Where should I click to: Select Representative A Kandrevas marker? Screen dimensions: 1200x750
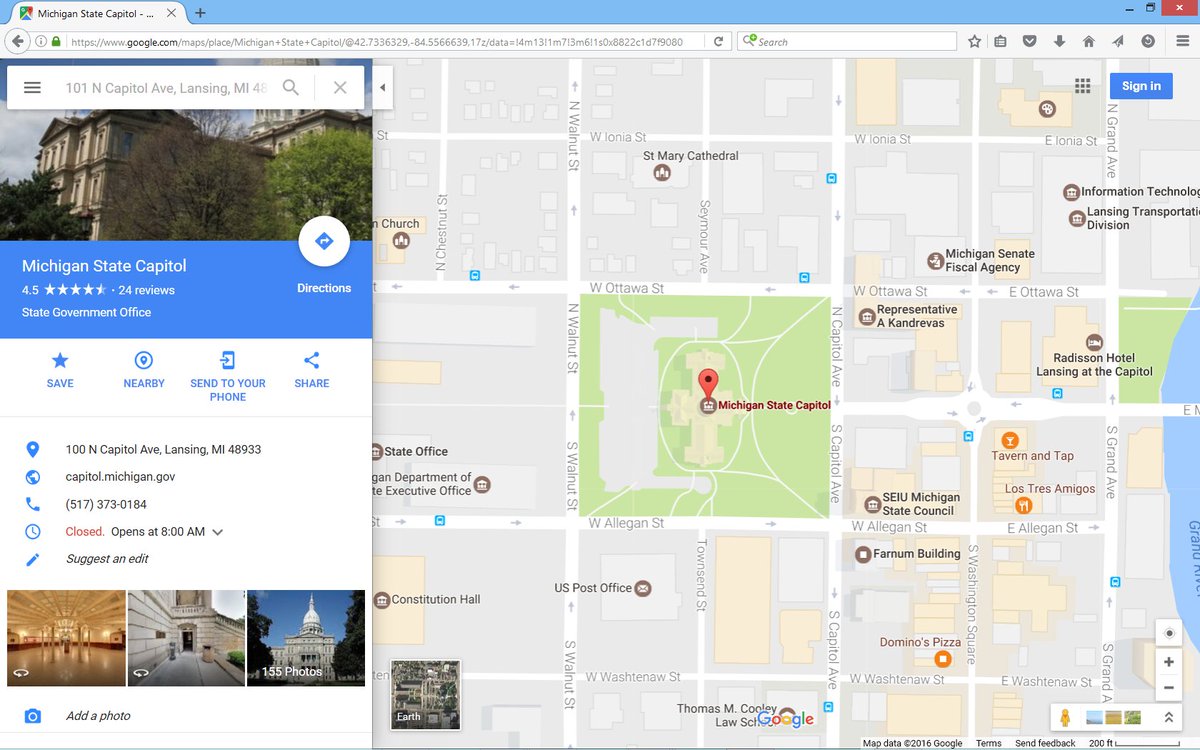867,317
